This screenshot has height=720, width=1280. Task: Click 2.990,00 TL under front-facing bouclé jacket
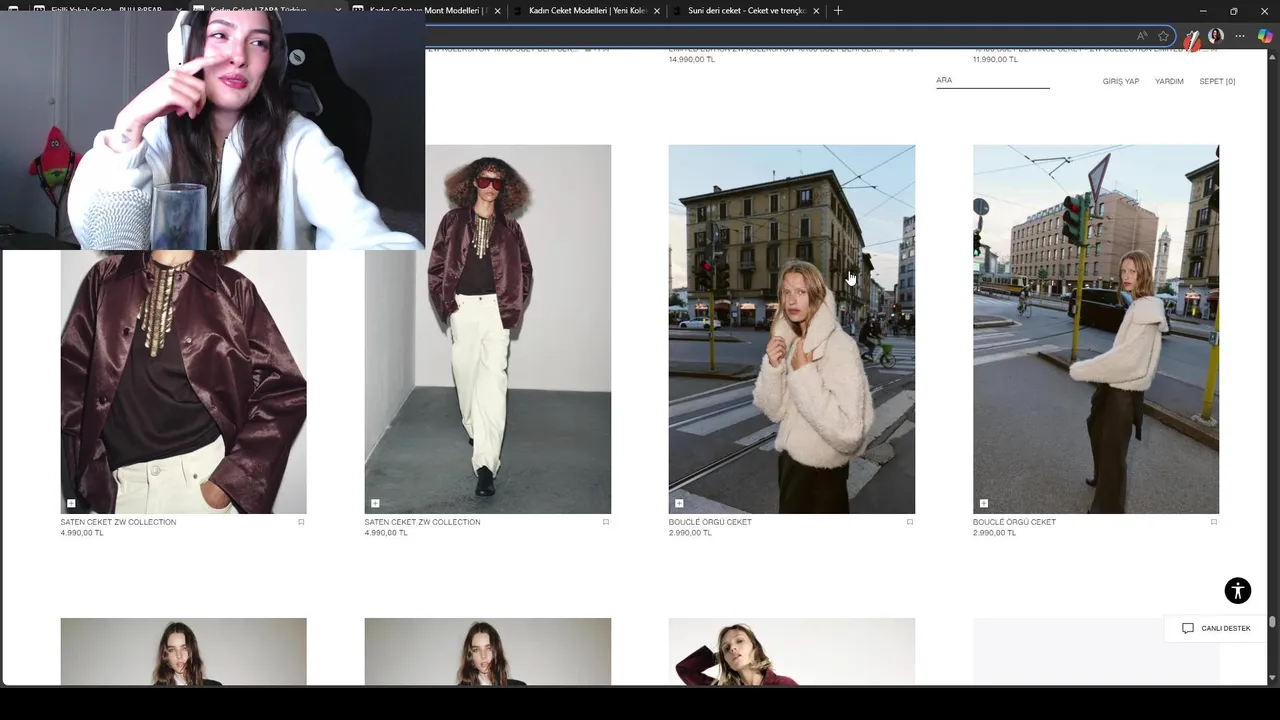[690, 533]
